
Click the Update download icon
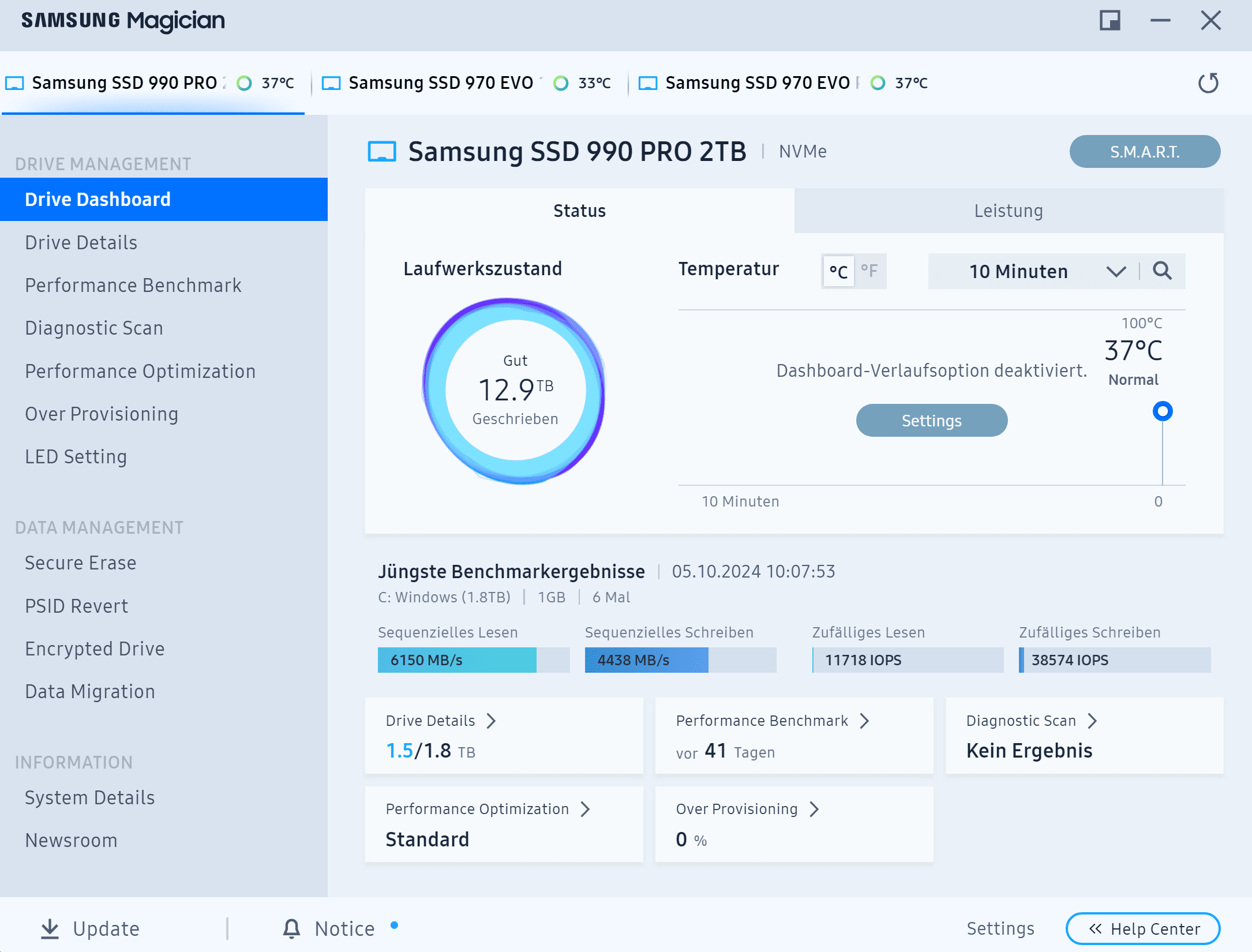coord(50,928)
